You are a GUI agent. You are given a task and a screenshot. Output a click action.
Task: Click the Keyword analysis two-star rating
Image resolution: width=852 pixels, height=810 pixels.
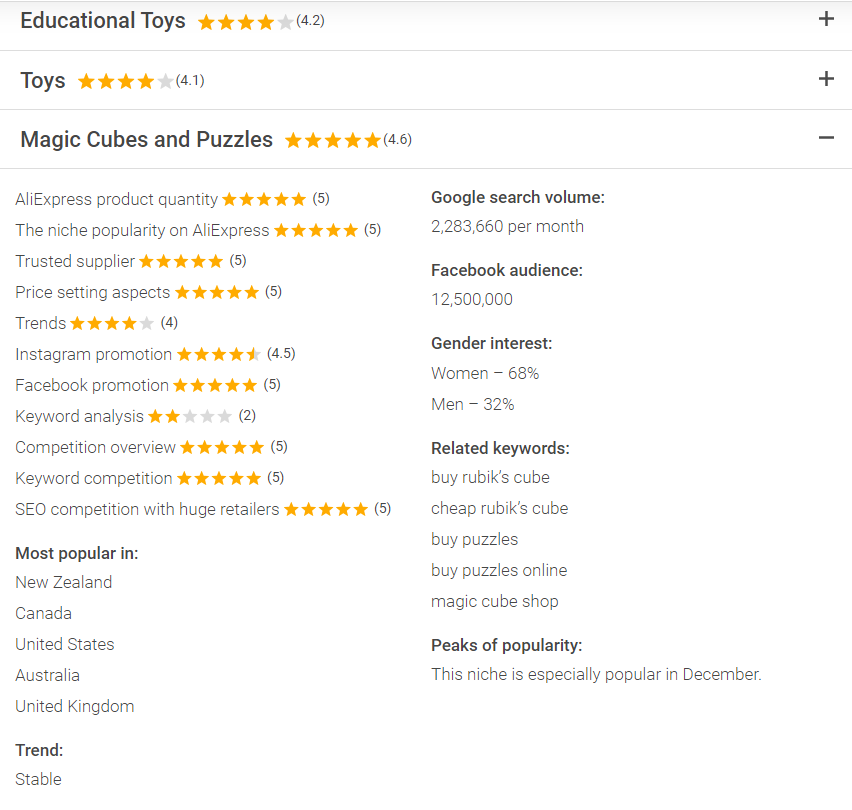click(x=190, y=416)
